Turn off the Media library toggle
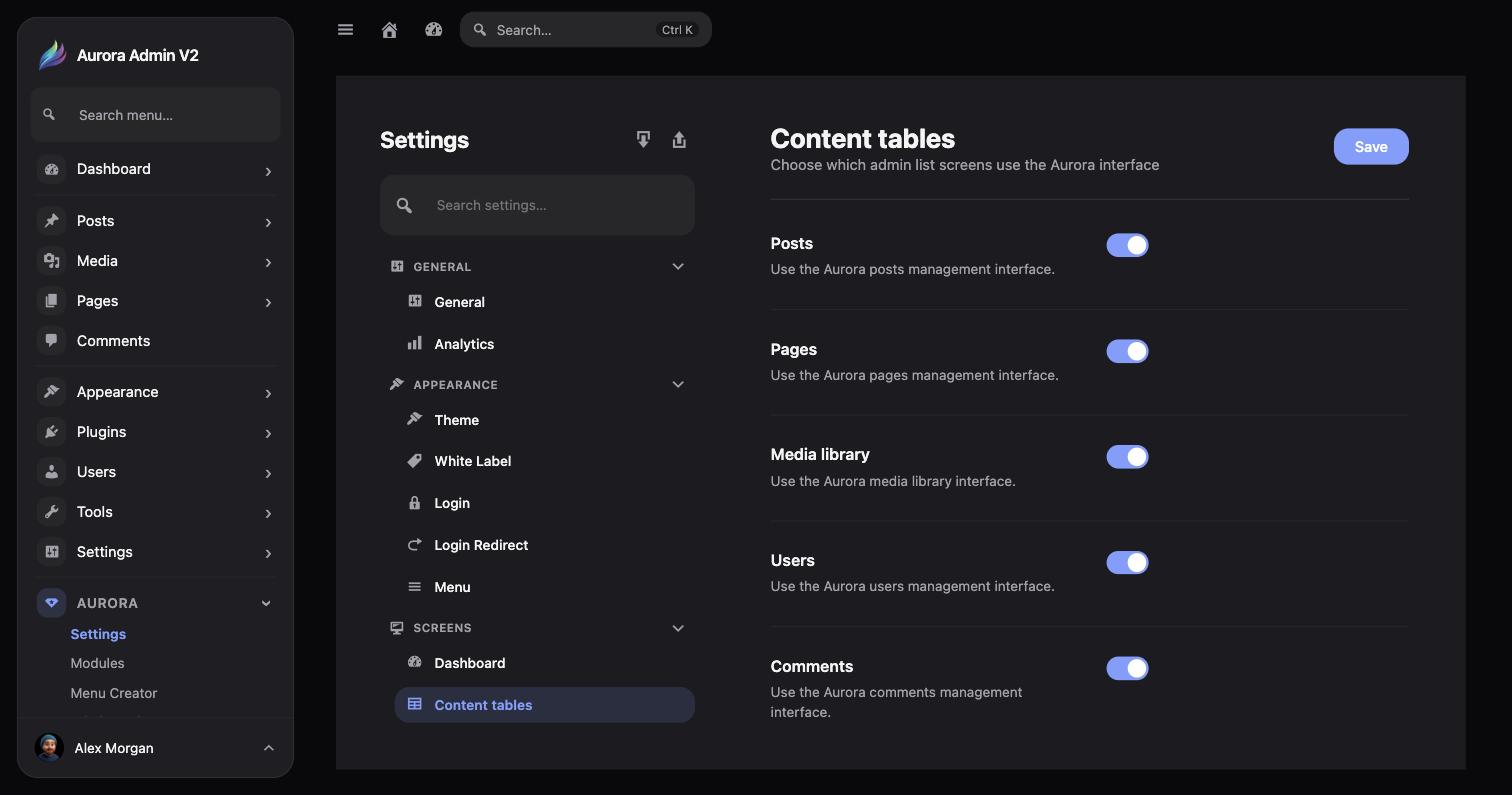Image resolution: width=1512 pixels, height=795 pixels. pyautogui.click(x=1127, y=457)
